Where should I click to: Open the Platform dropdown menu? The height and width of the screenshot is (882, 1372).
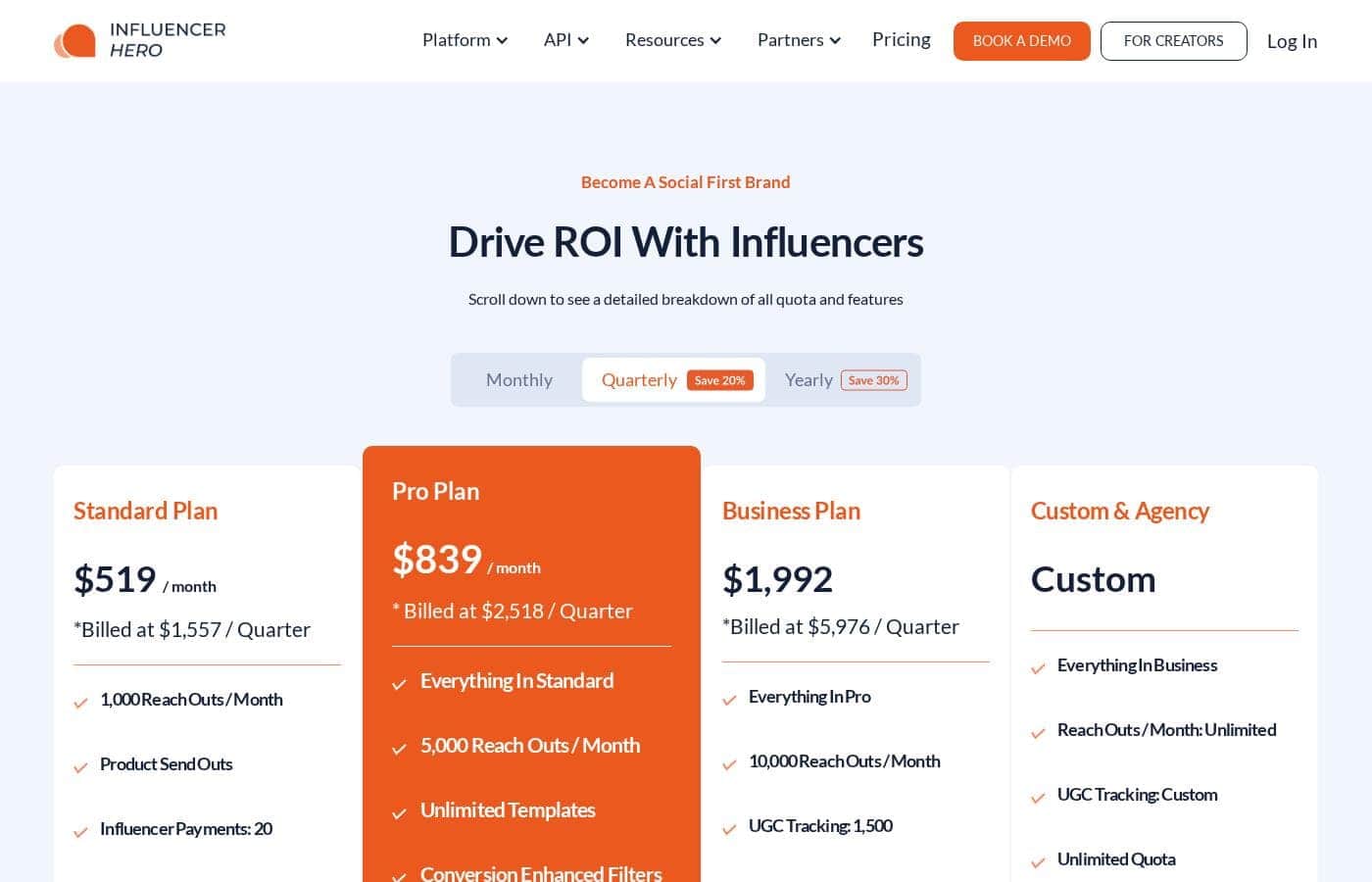point(465,40)
